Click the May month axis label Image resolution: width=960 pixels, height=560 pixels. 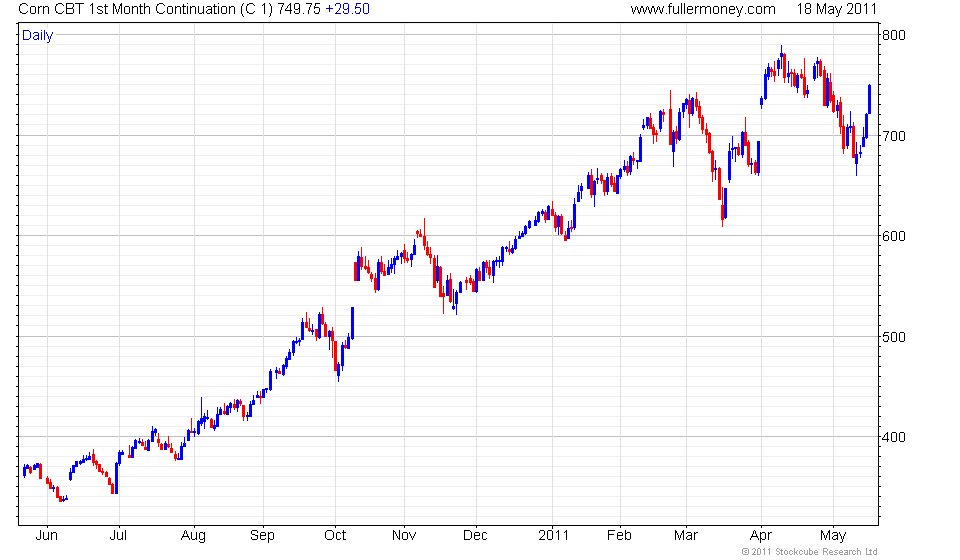833,536
